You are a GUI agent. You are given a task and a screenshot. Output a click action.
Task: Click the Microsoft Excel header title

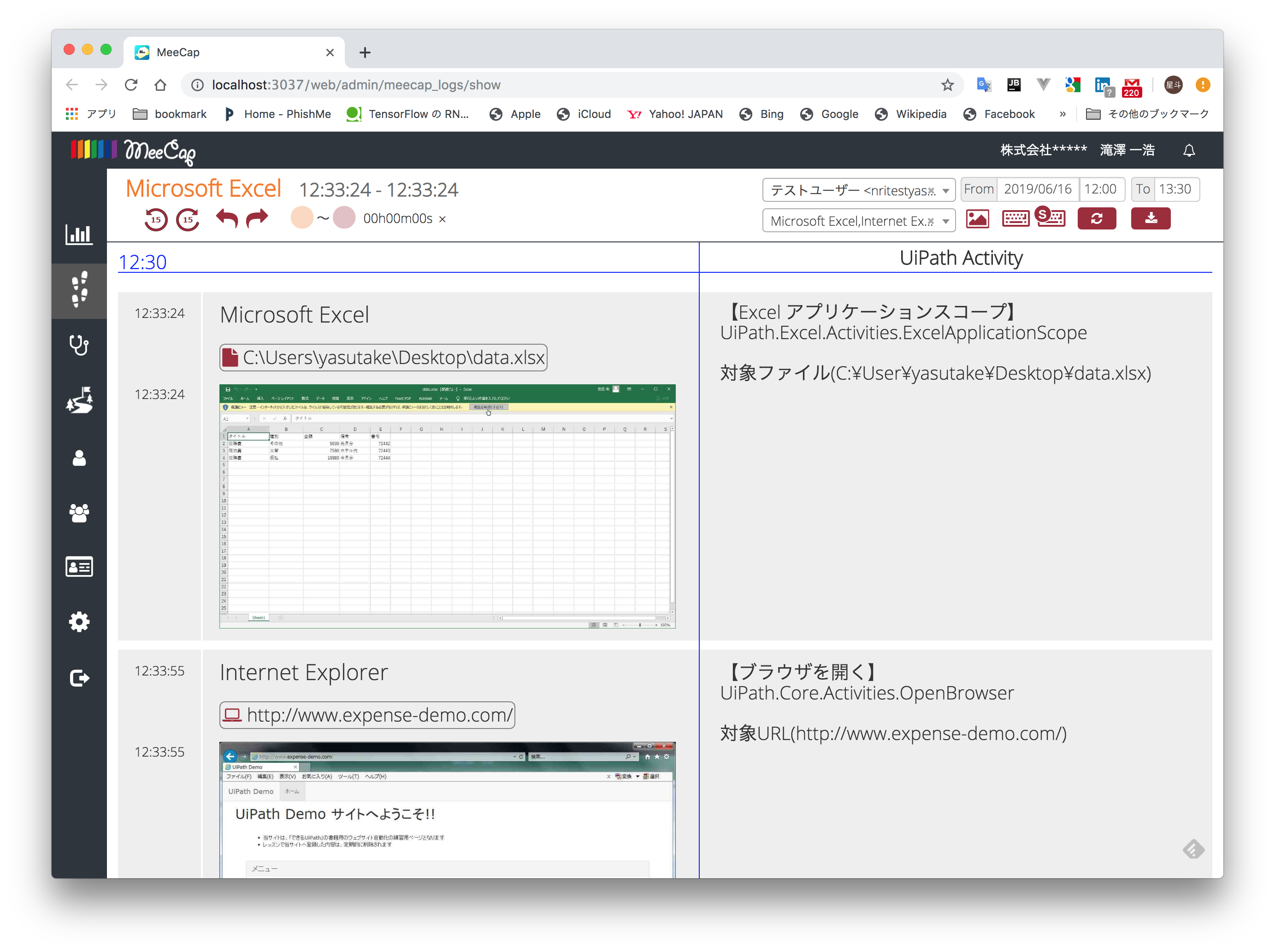tap(203, 188)
